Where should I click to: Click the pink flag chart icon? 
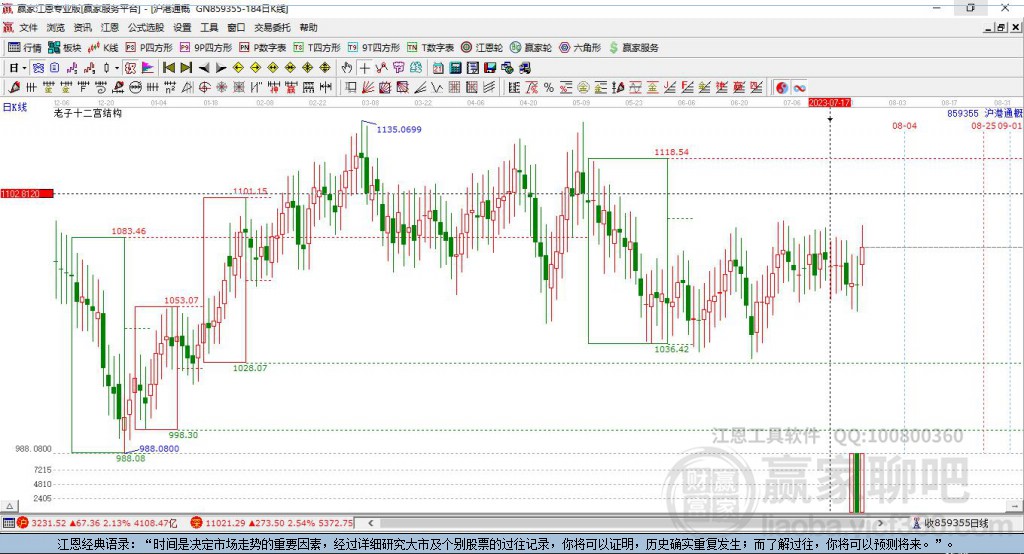coord(148,68)
